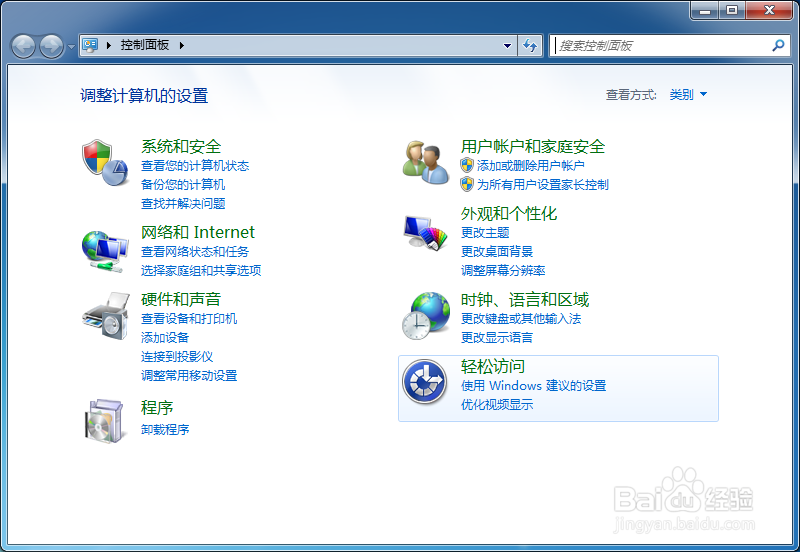Viewport: 800px width, 552px height.
Task: Click shield icon beside 为所有用户设置家长控制
Action: point(467,184)
